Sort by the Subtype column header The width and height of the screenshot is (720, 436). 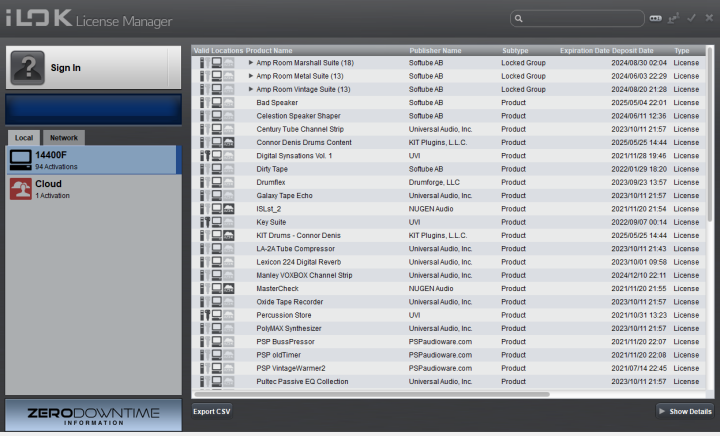[515, 50]
